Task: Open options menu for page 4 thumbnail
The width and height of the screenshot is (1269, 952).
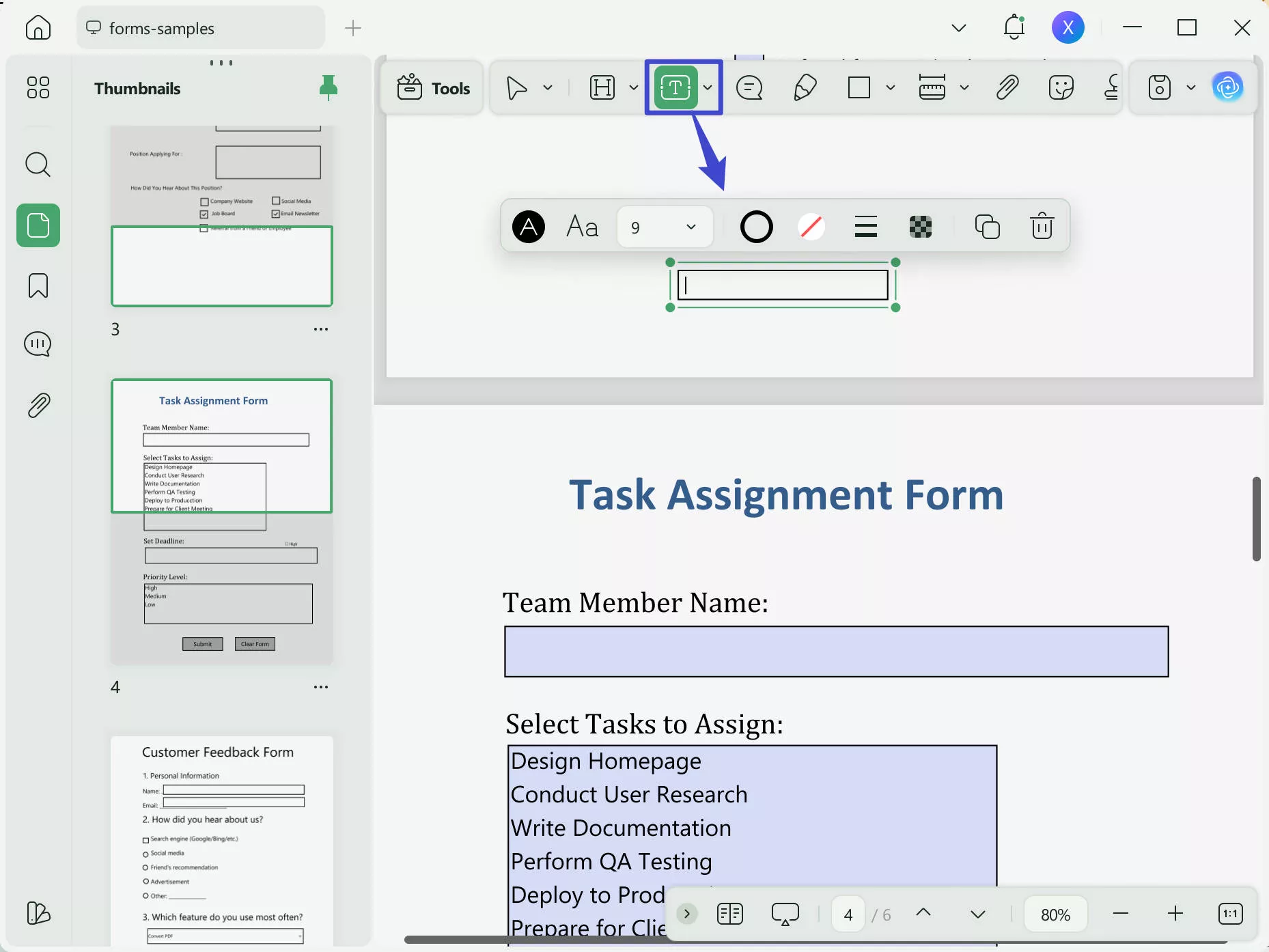Action: point(320,687)
